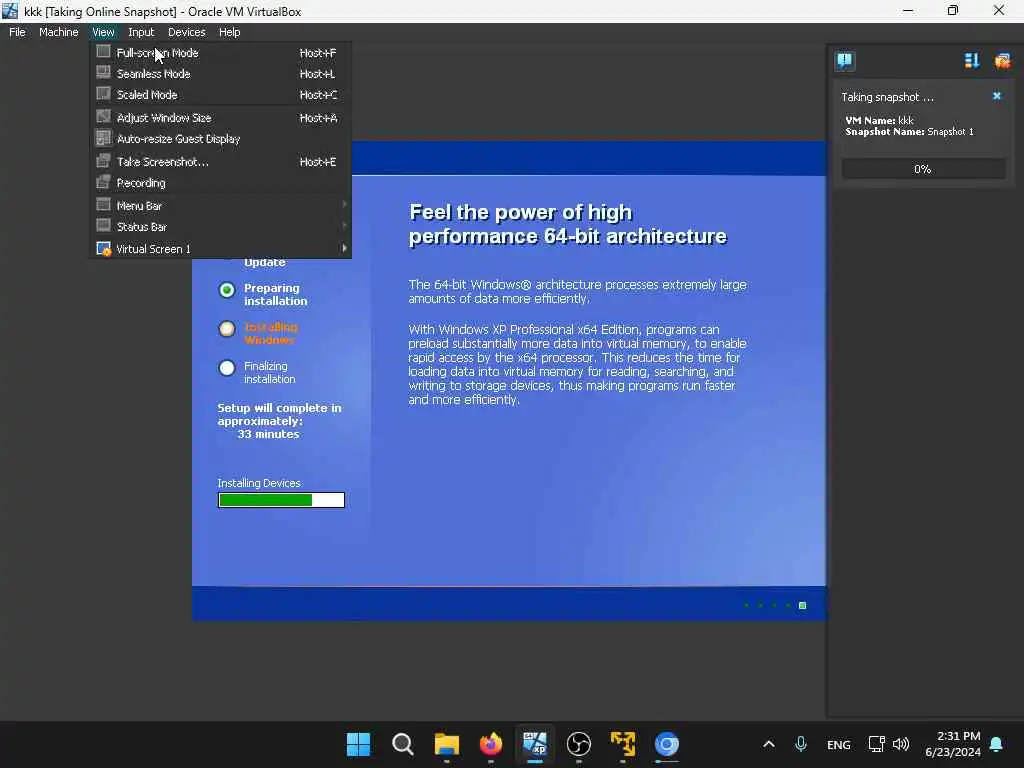Image resolution: width=1024 pixels, height=768 pixels.
Task: Open taskbar Search
Action: click(x=402, y=744)
